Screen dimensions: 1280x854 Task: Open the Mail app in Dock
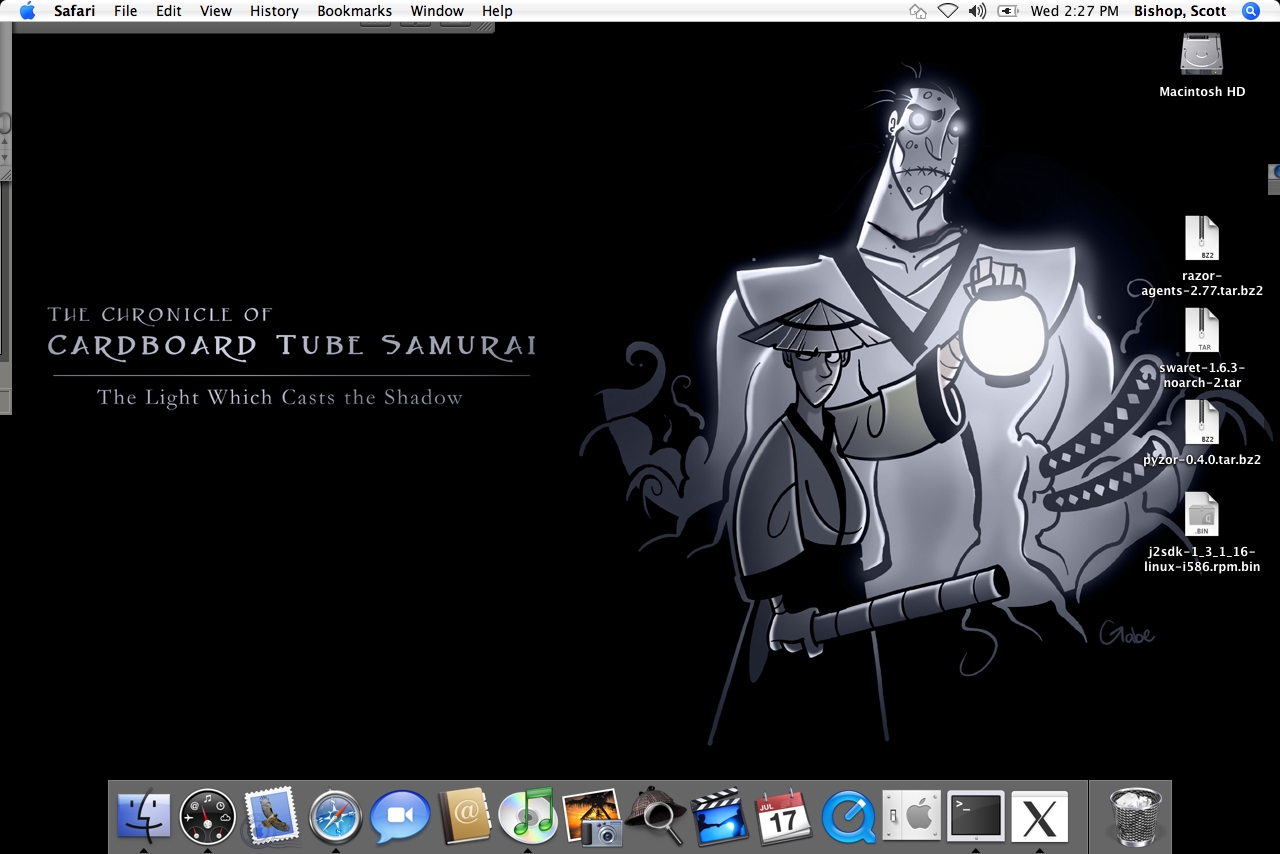coord(271,816)
